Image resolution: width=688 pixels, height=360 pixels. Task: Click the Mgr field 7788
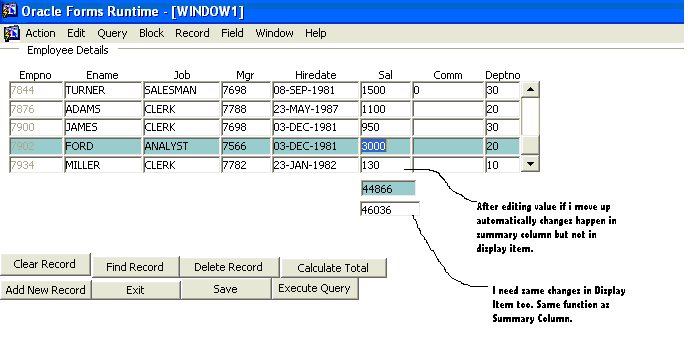(246, 109)
